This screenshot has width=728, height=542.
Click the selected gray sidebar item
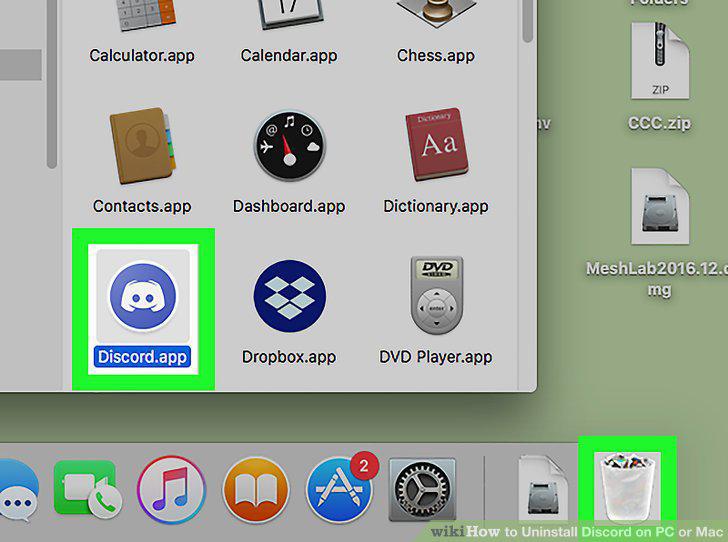coord(21,65)
